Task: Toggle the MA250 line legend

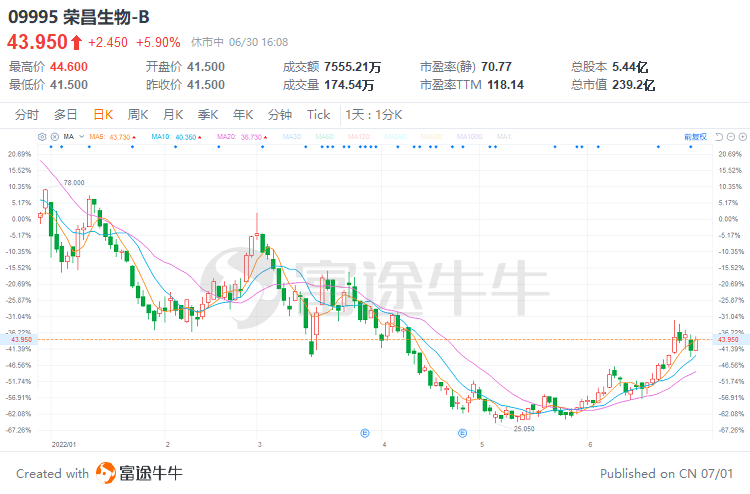Action: point(396,137)
